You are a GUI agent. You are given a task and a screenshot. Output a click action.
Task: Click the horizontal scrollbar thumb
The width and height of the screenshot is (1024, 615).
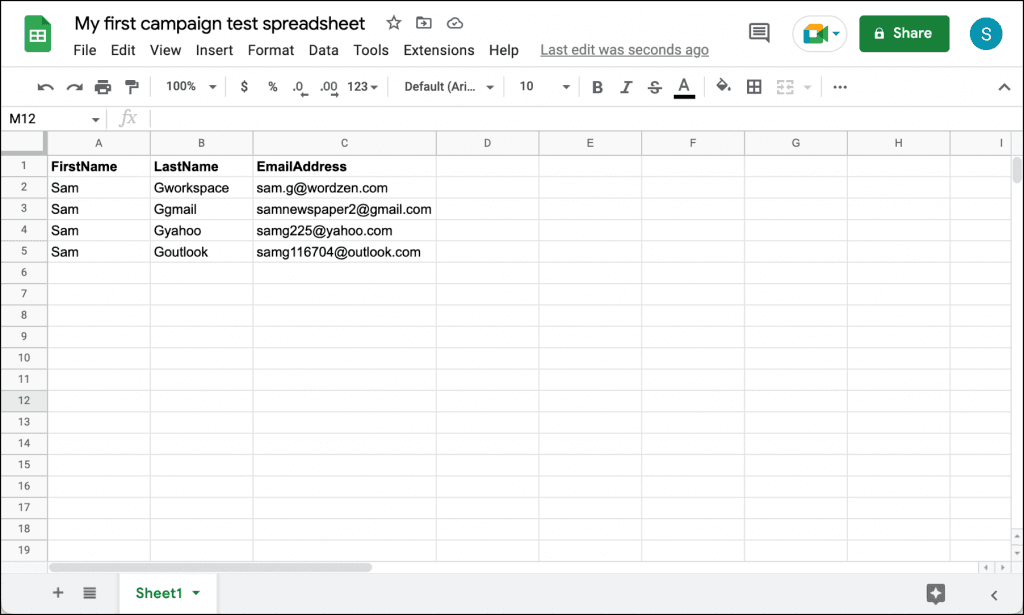click(210, 567)
